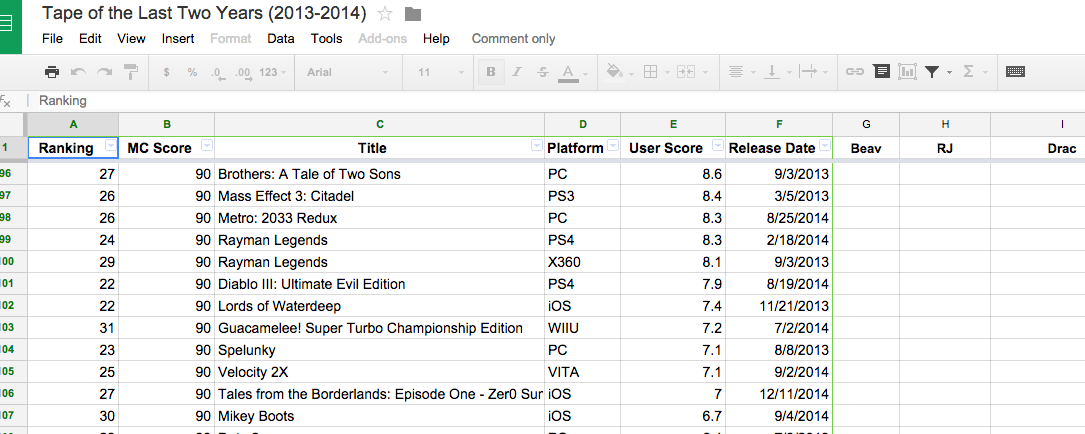Click the Comment only button
The image size is (1085, 434).
point(513,39)
